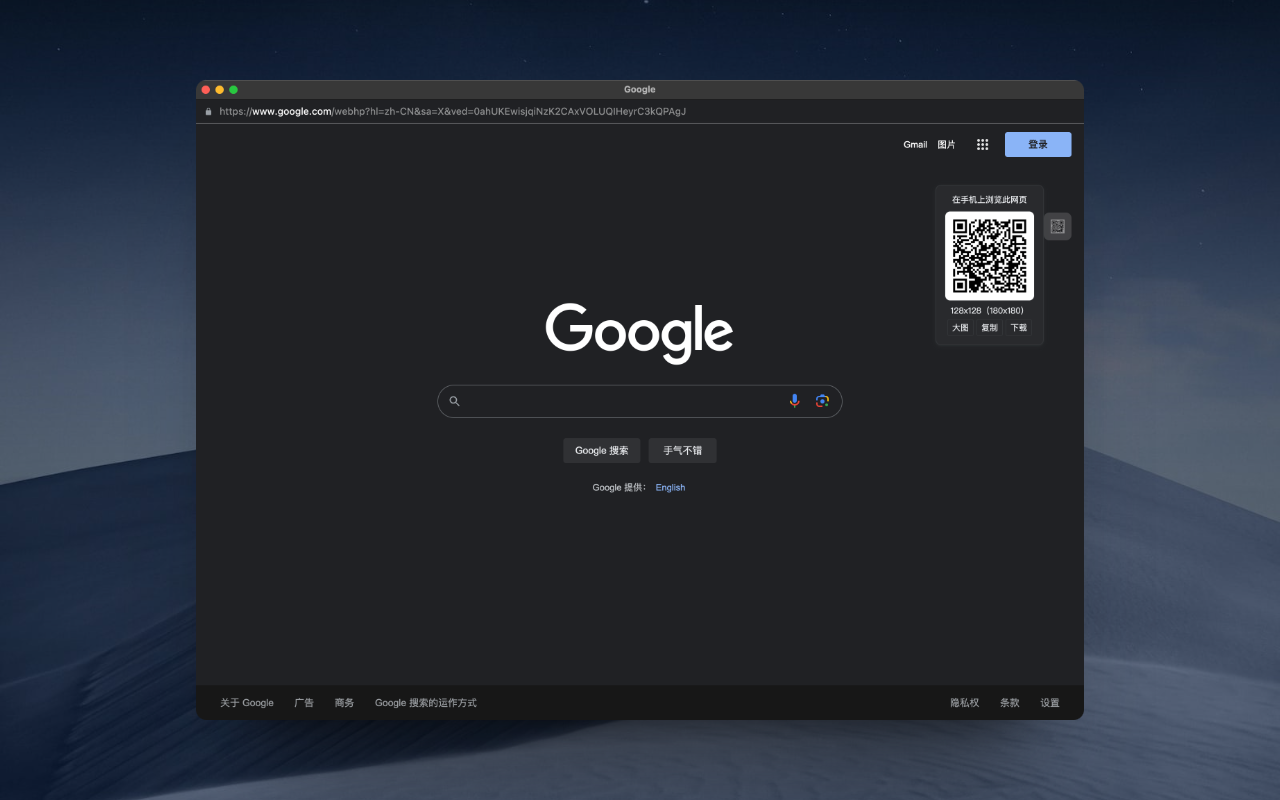The width and height of the screenshot is (1280, 800).
Task: Click the 在手机上浏览此网页 heading
Action: click(989, 200)
